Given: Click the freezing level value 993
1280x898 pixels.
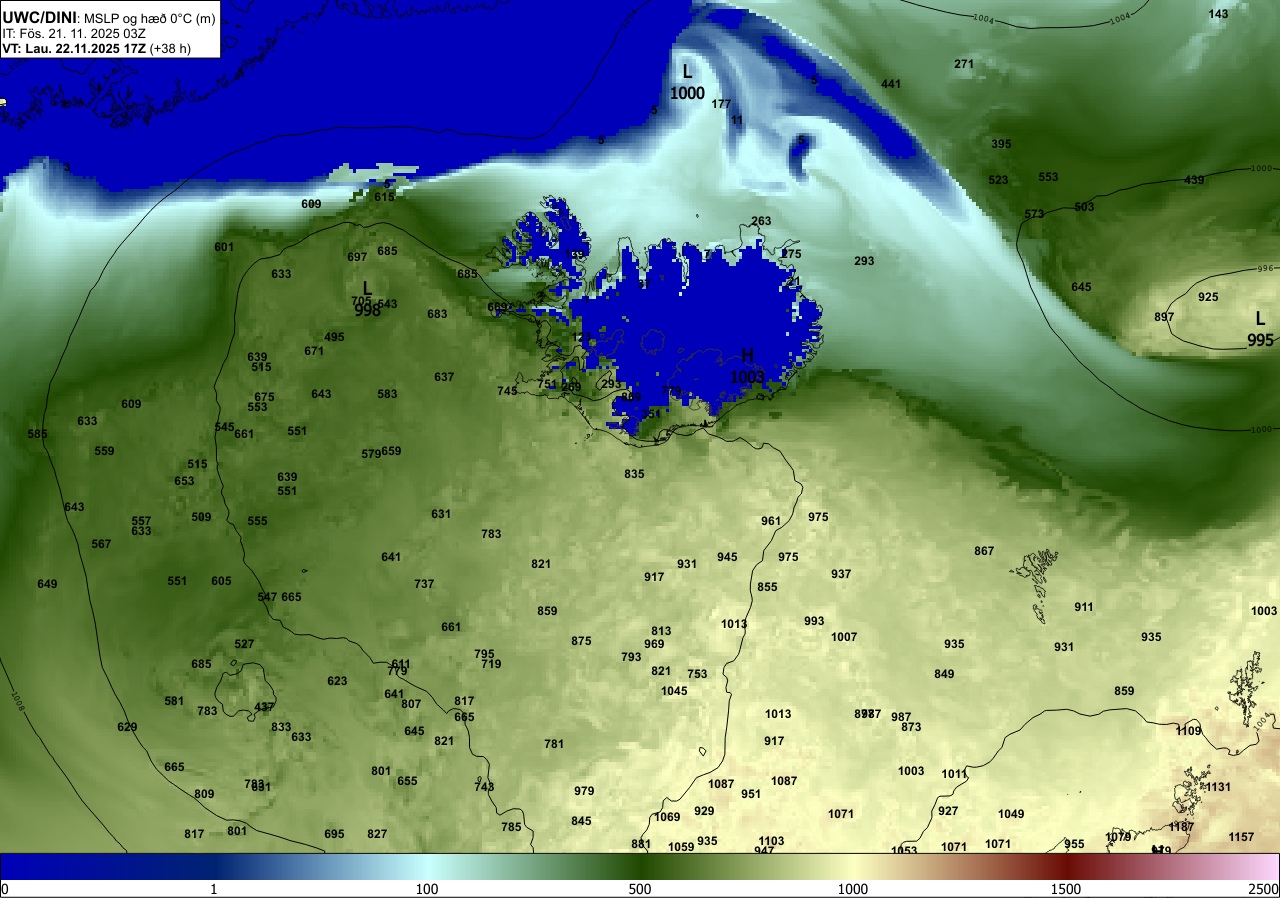Looking at the screenshot, I should [814, 621].
